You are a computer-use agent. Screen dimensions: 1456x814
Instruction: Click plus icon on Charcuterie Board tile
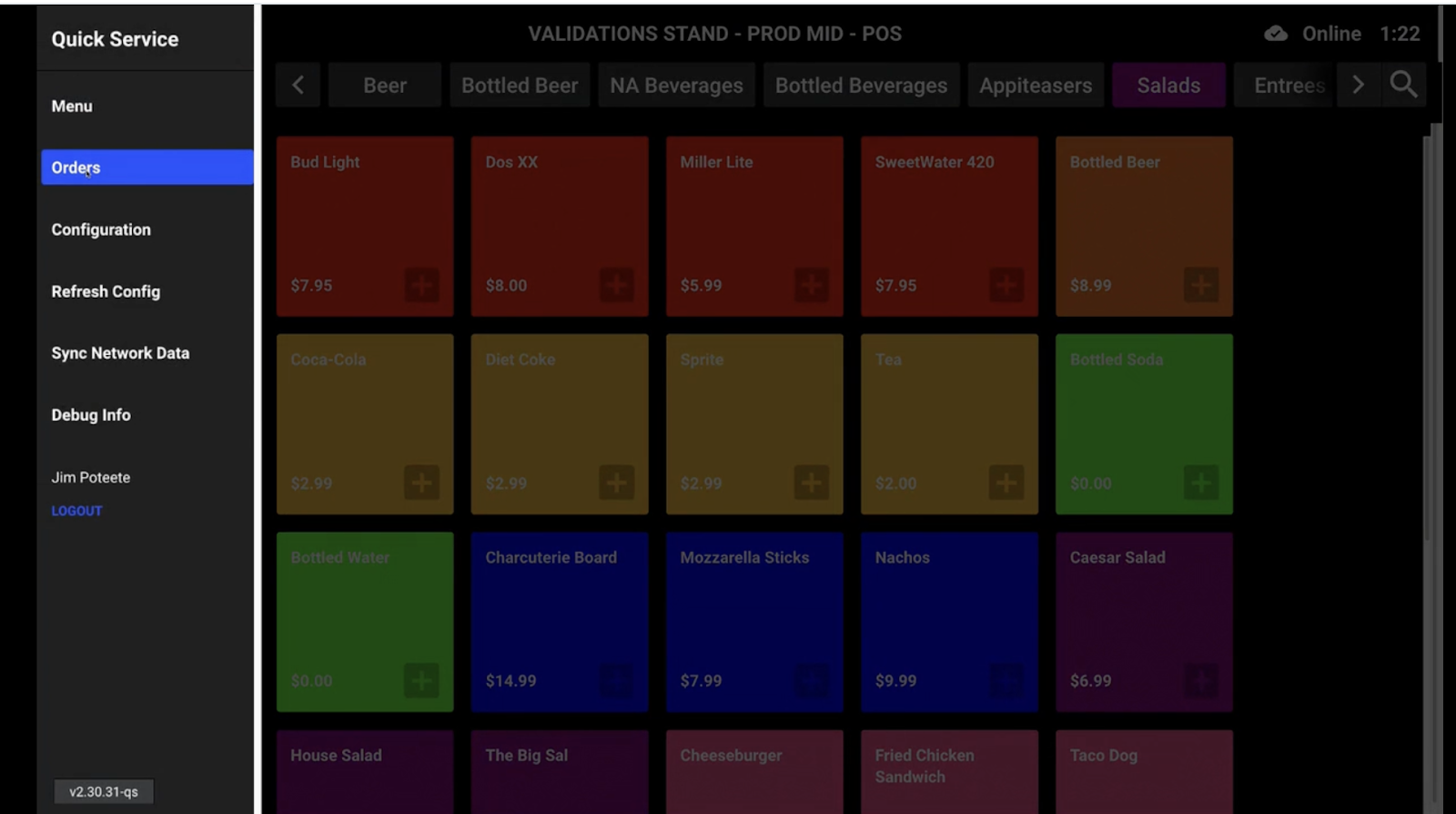point(616,680)
